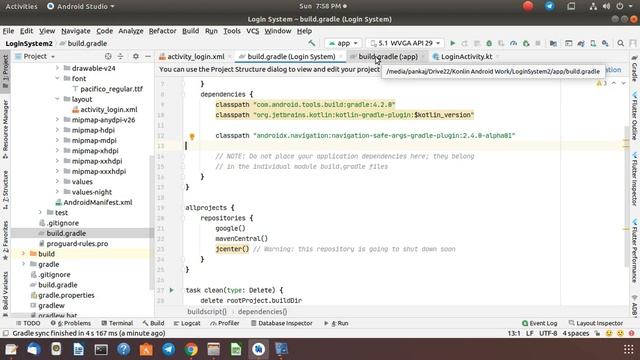Collapse the layout folder
The width and height of the screenshot is (640, 360).
58,99
